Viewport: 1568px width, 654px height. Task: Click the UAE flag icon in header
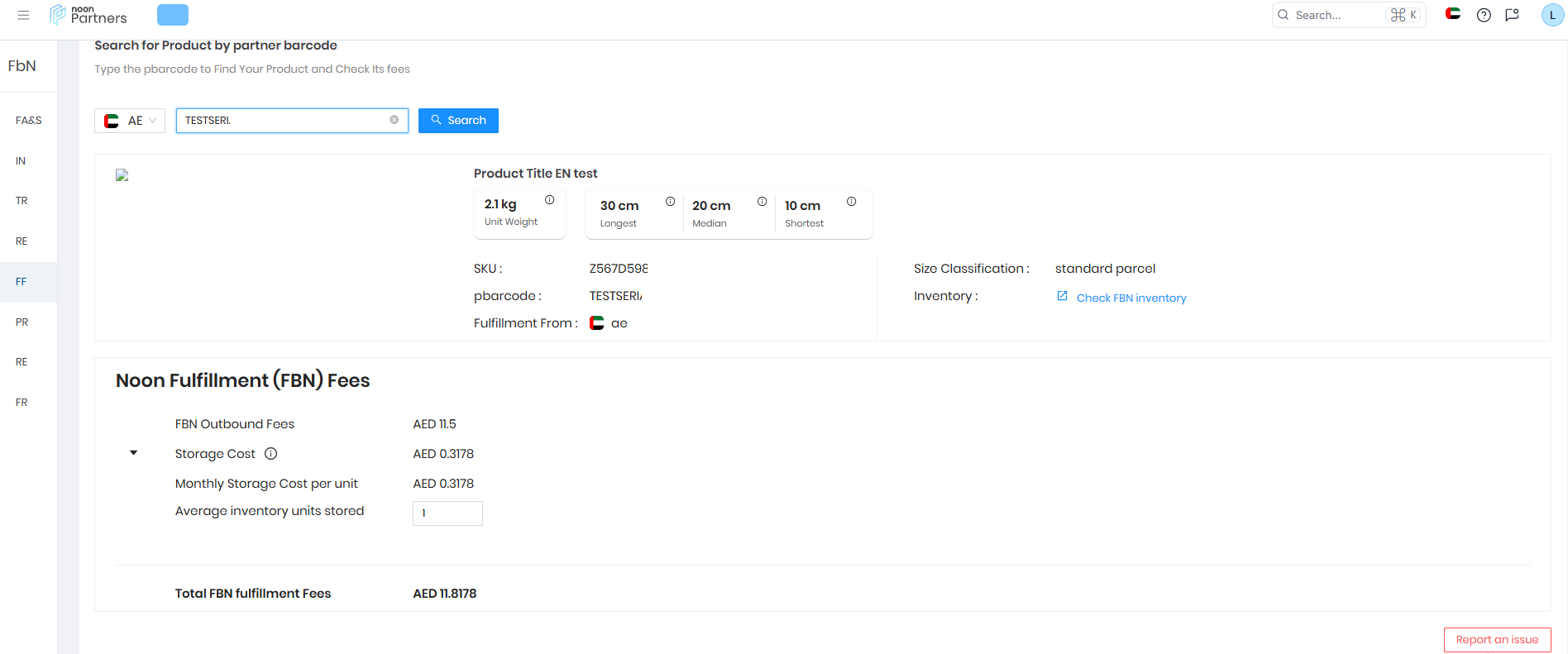[1453, 13]
